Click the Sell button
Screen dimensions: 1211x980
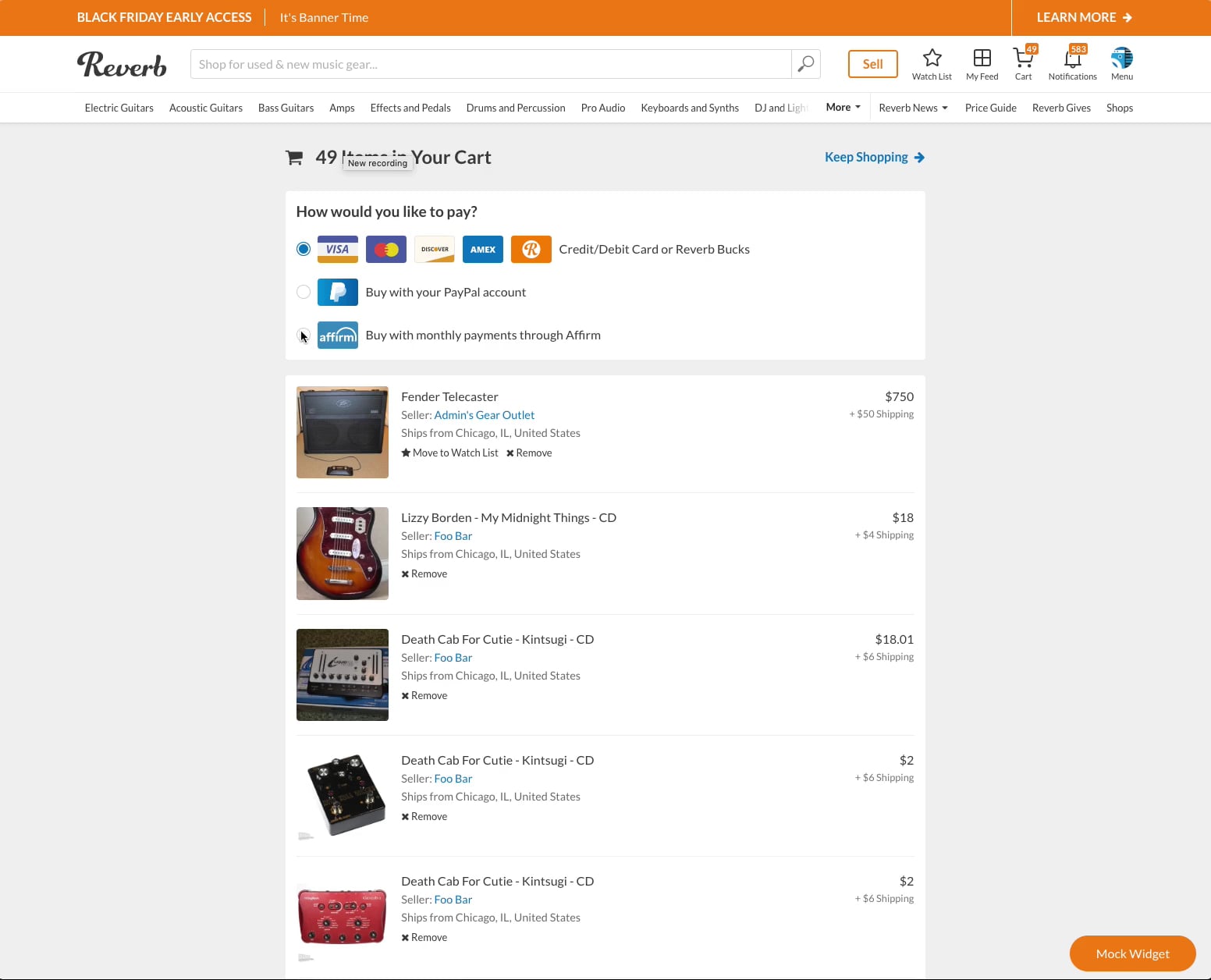tap(873, 64)
